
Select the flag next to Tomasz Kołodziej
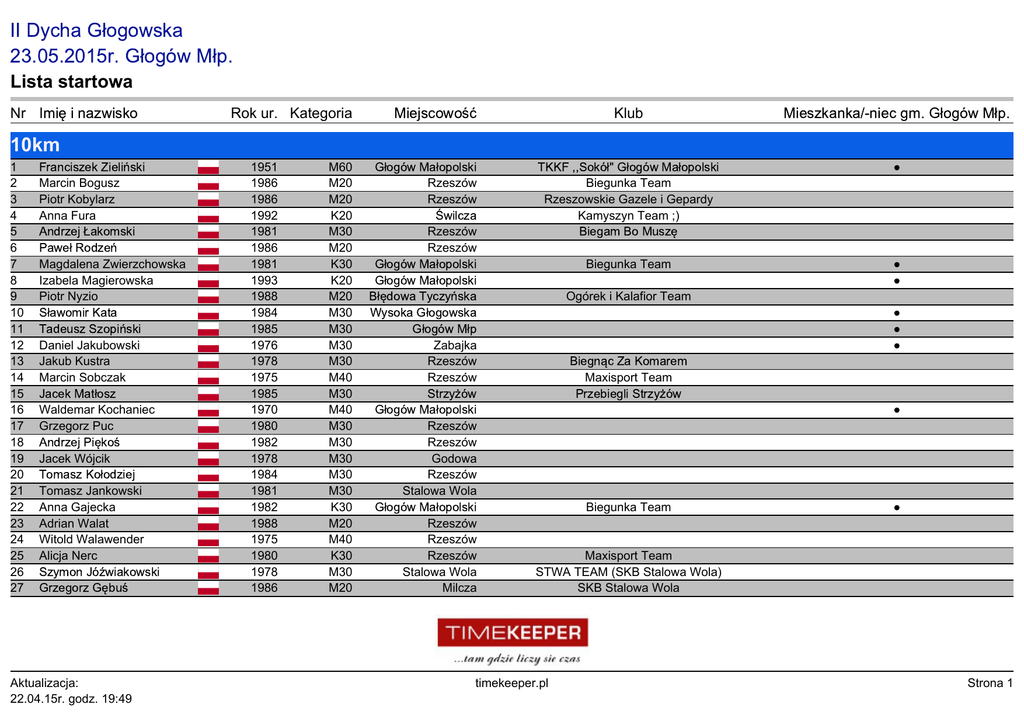(208, 475)
